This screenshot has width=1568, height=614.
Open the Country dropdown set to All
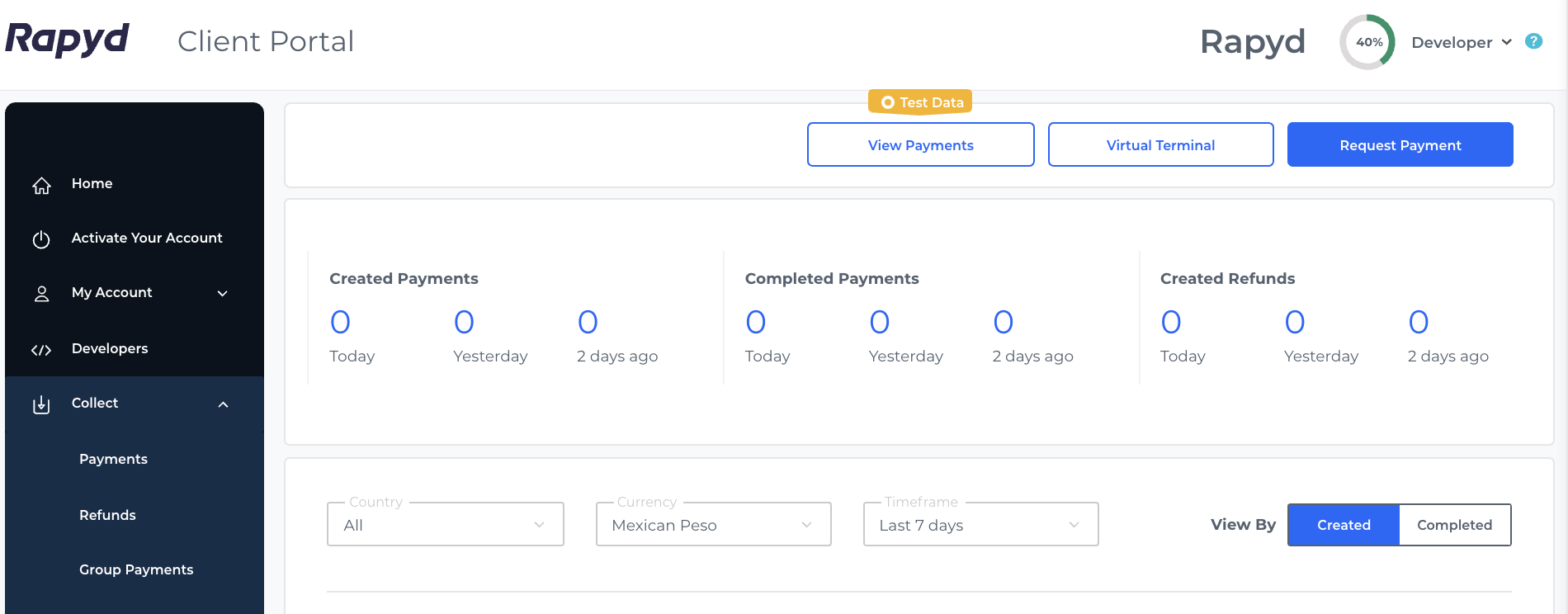click(x=446, y=525)
